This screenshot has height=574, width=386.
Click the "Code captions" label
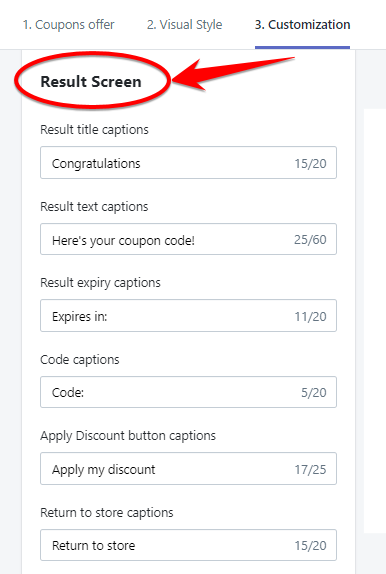[80, 359]
